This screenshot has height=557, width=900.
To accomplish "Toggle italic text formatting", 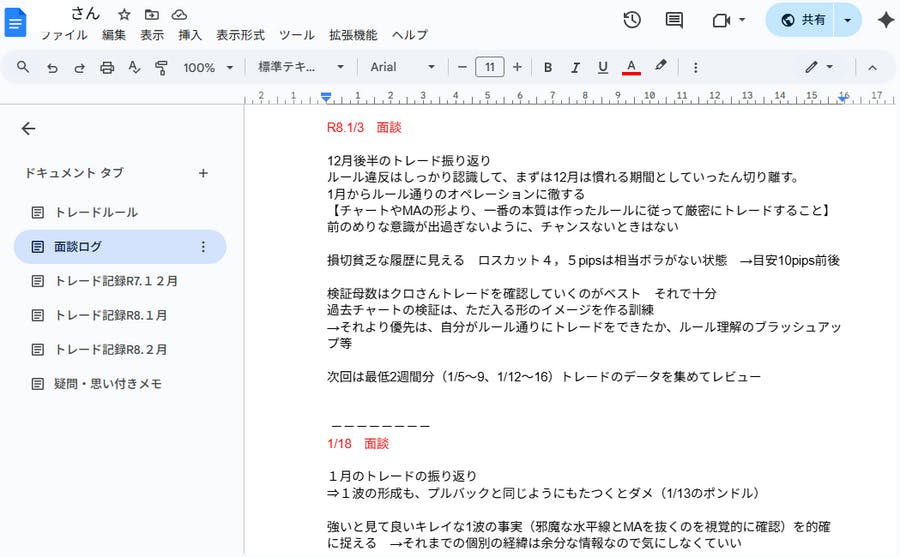I will tap(575, 67).
